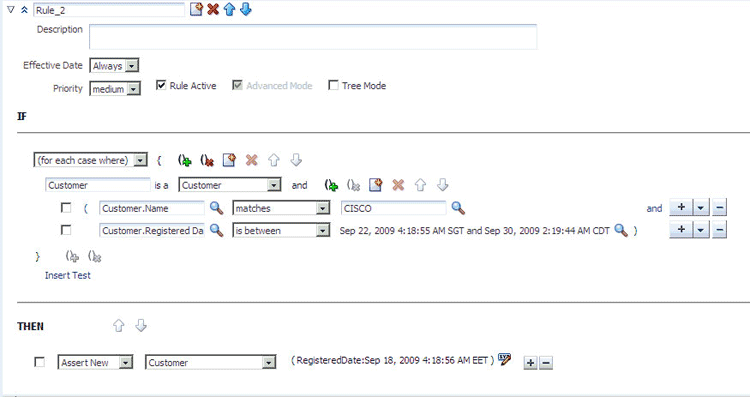Click search icon beside Customer.Registered Da field
750x397 pixels.
click(217, 230)
